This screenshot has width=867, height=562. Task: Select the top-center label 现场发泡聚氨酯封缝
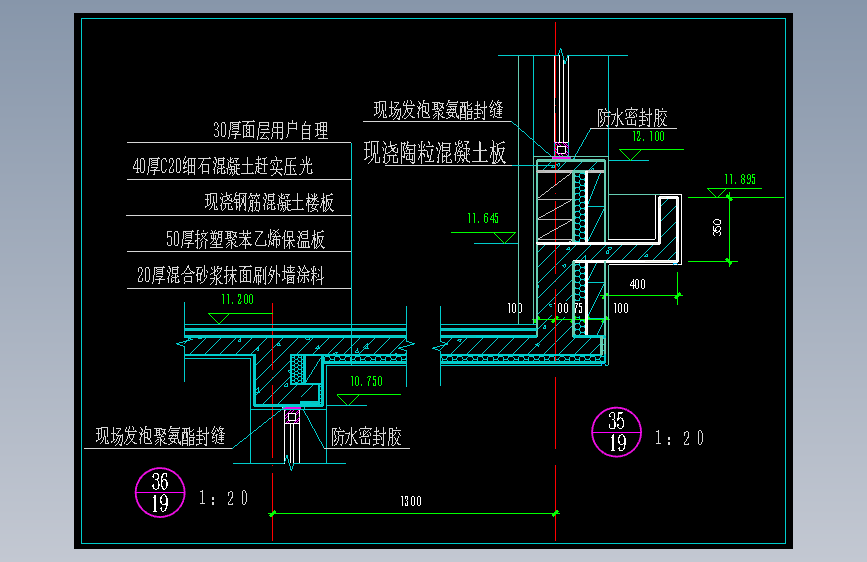click(x=438, y=110)
